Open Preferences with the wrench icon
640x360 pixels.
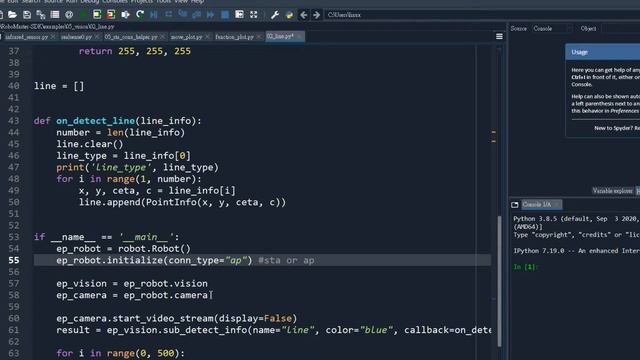[x=275, y=15]
